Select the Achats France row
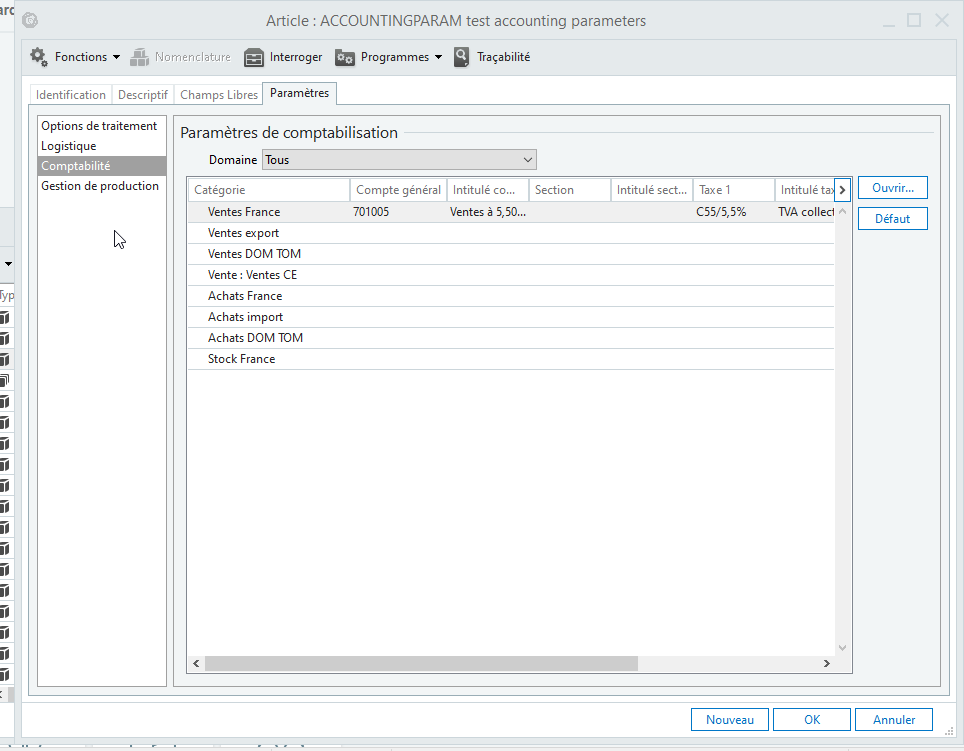The width and height of the screenshot is (964, 751). 511,296
